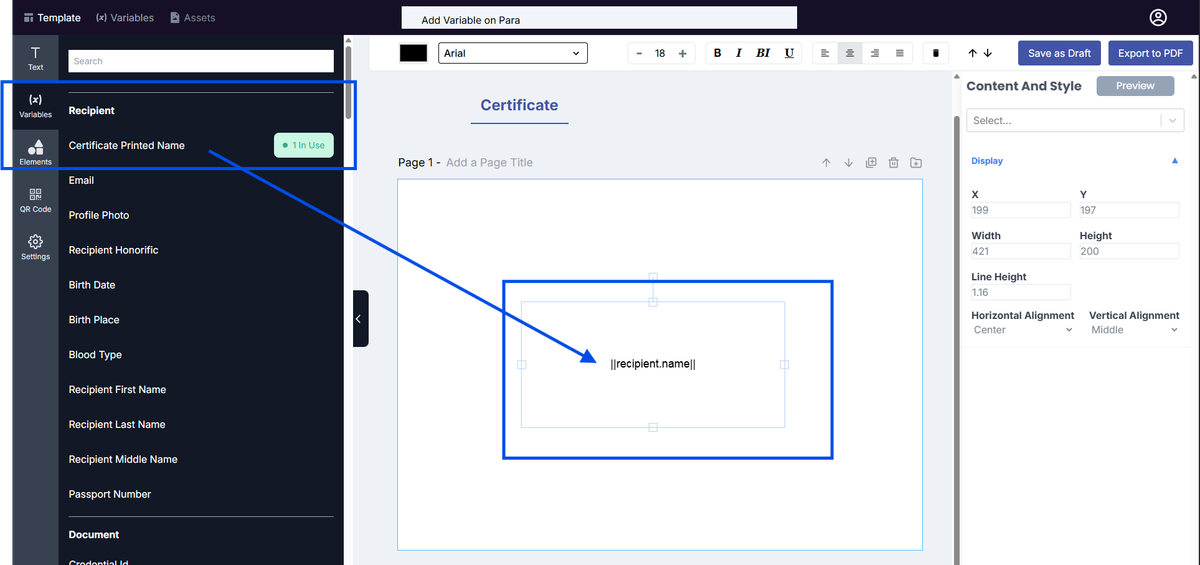
Task: Click the Y position field
Action: 1129,210
